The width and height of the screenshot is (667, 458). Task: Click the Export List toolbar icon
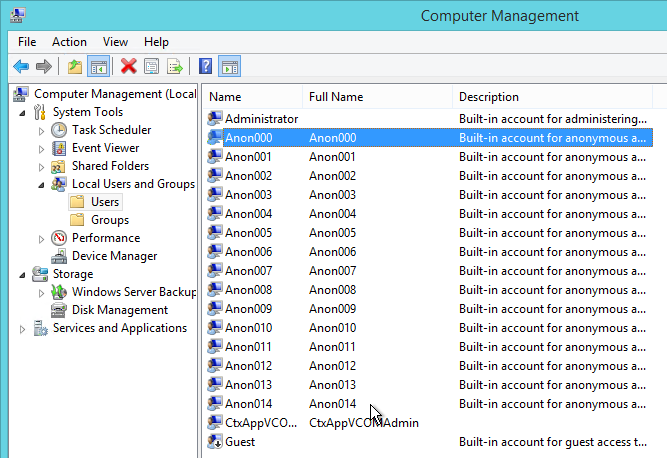[175, 67]
